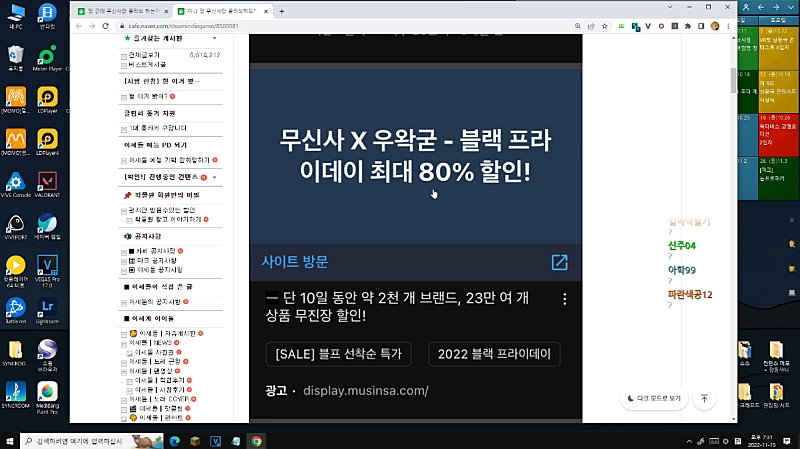800x449 pixels.
Task: Open the Chrome three-dot menu
Action: (728, 26)
